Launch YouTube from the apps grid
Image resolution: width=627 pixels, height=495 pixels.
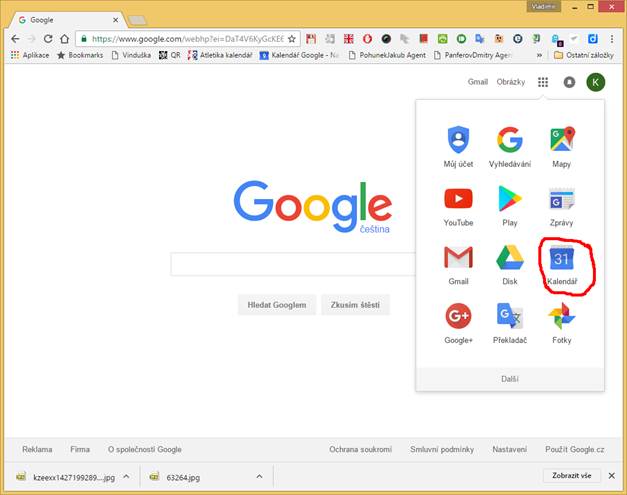click(x=458, y=206)
